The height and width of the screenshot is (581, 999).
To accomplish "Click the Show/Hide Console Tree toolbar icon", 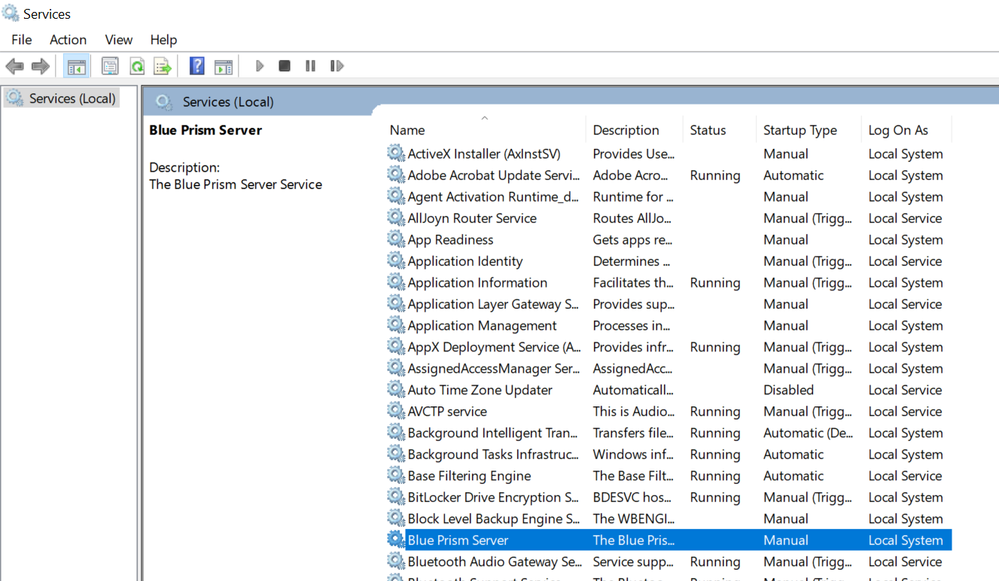I will [x=76, y=67].
